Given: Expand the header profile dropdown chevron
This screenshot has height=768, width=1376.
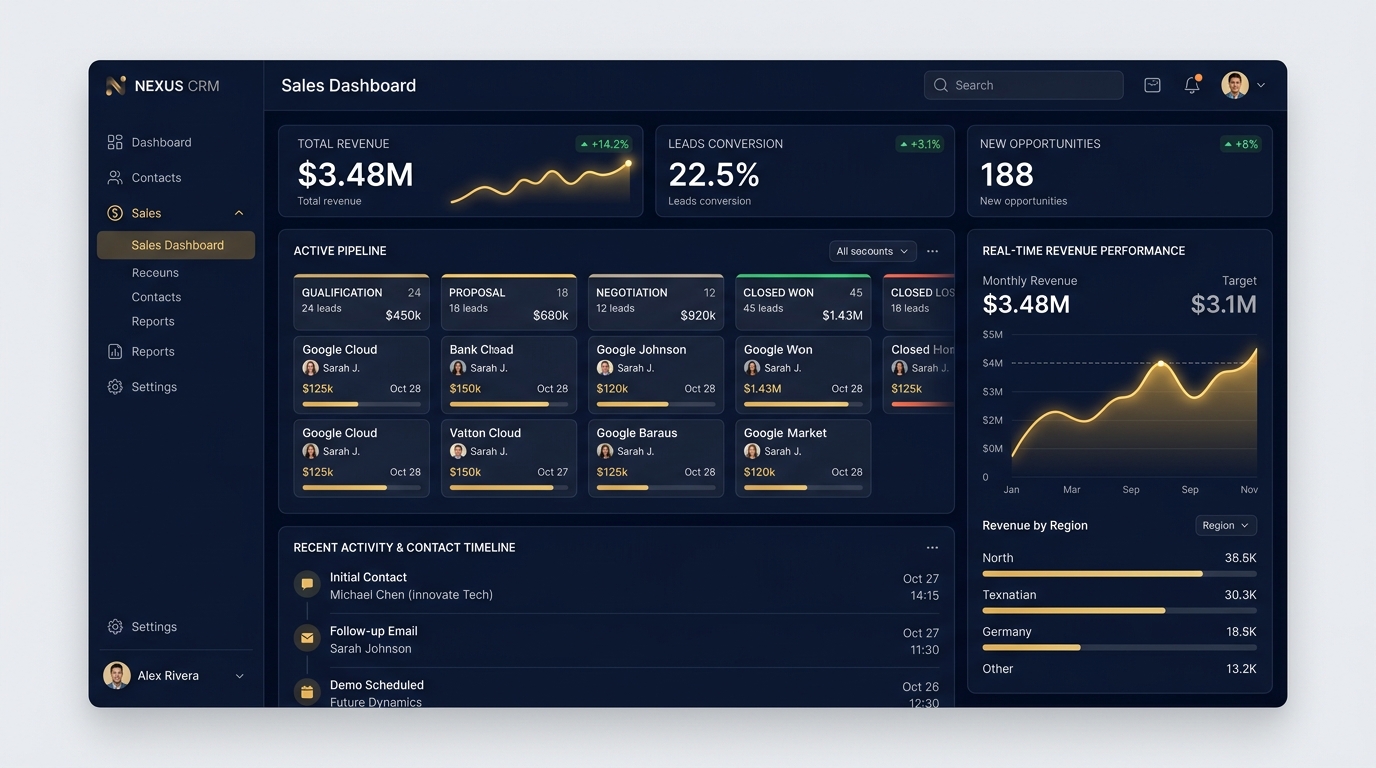Looking at the screenshot, I should click(1261, 85).
